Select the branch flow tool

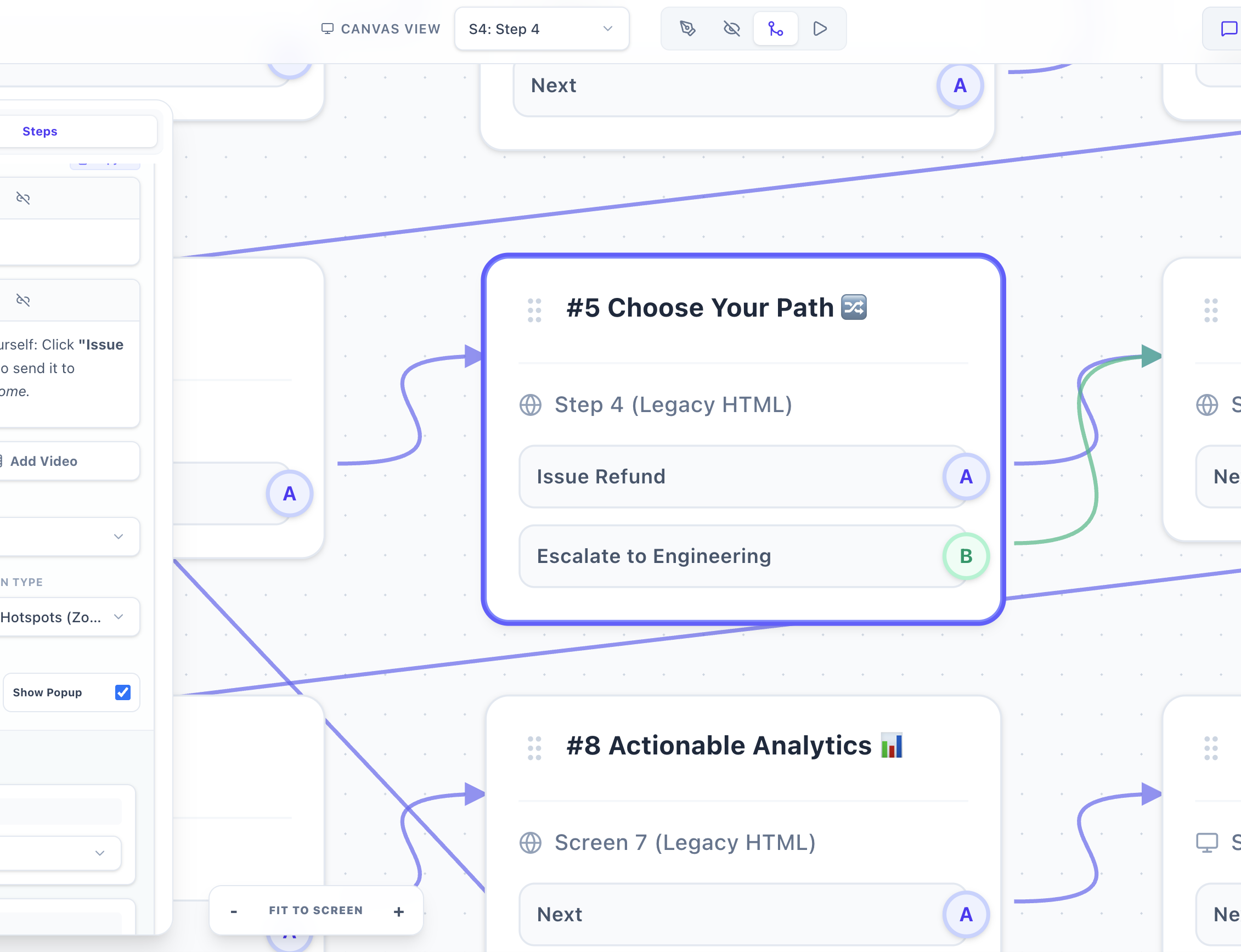pos(775,29)
